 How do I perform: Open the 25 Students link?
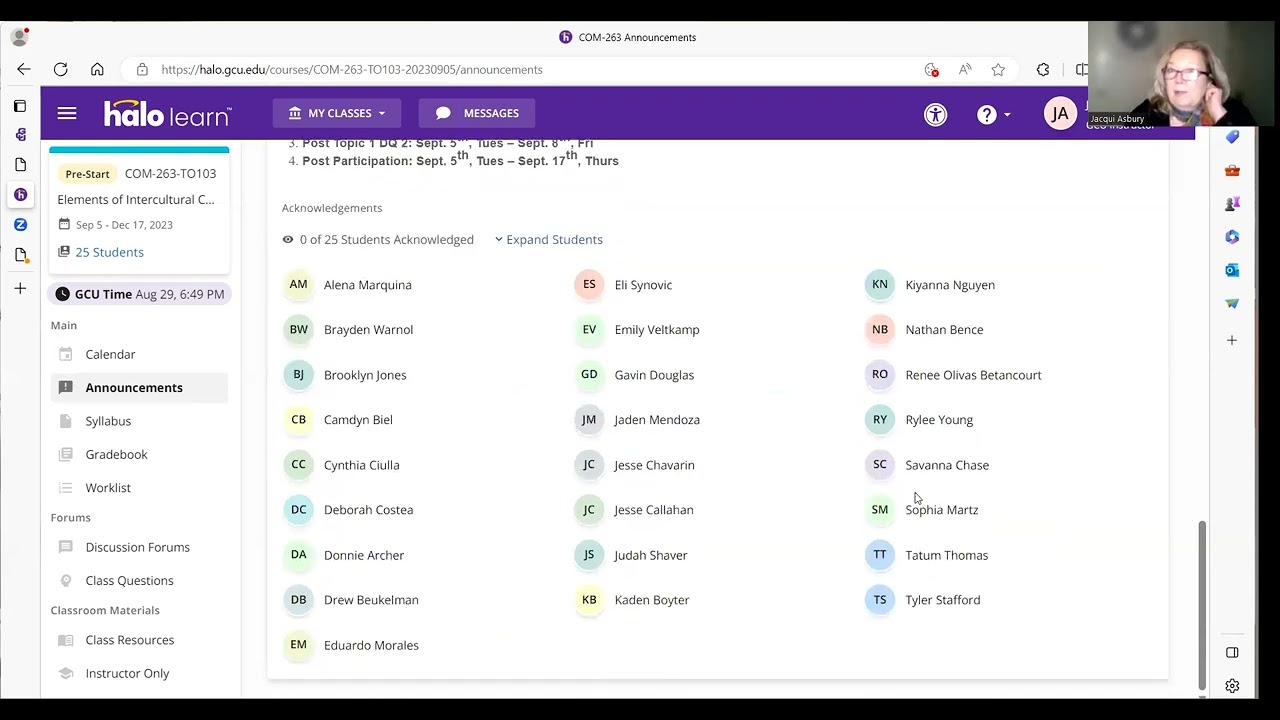tap(109, 252)
